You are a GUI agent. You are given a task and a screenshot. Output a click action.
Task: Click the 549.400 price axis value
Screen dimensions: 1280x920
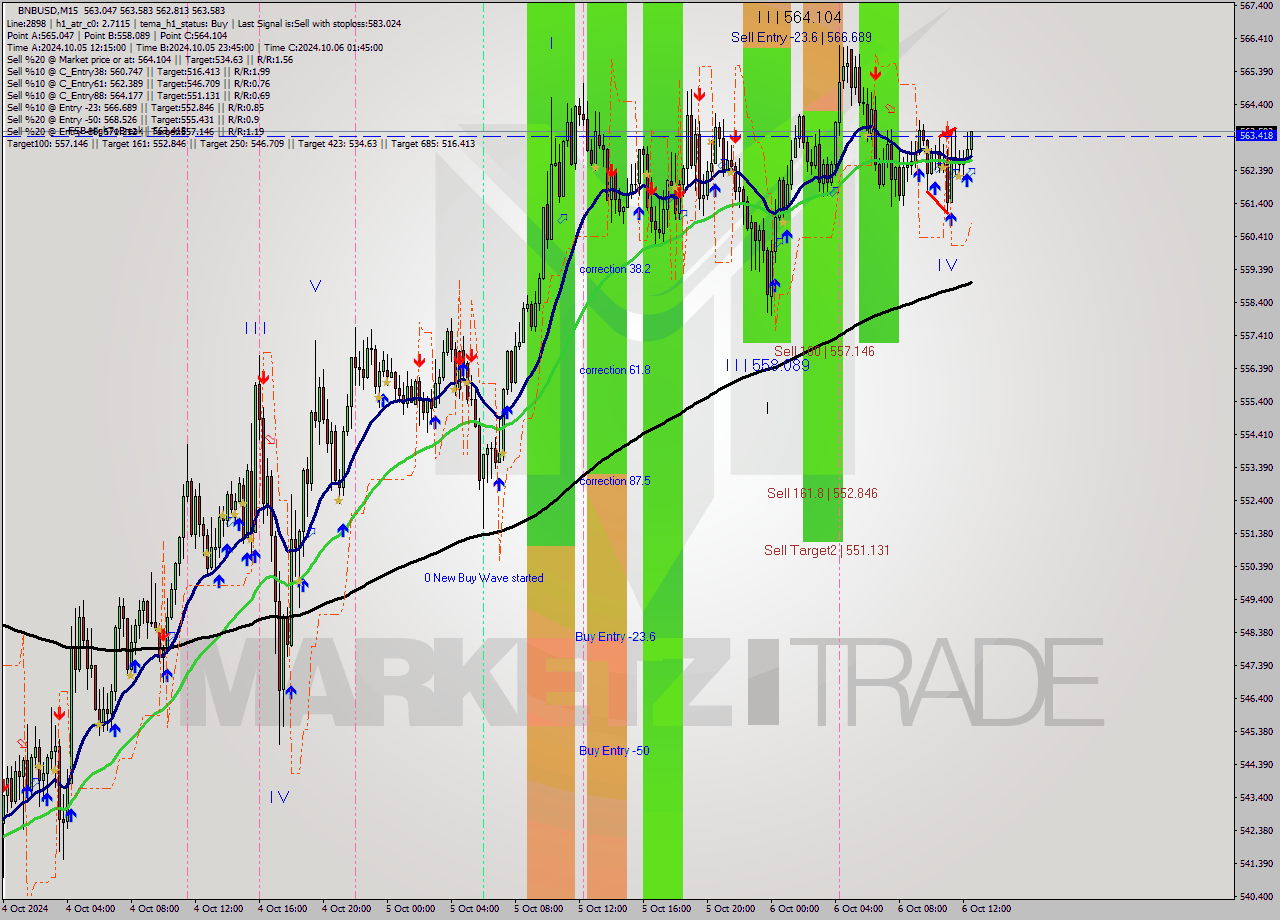tap(1256, 600)
